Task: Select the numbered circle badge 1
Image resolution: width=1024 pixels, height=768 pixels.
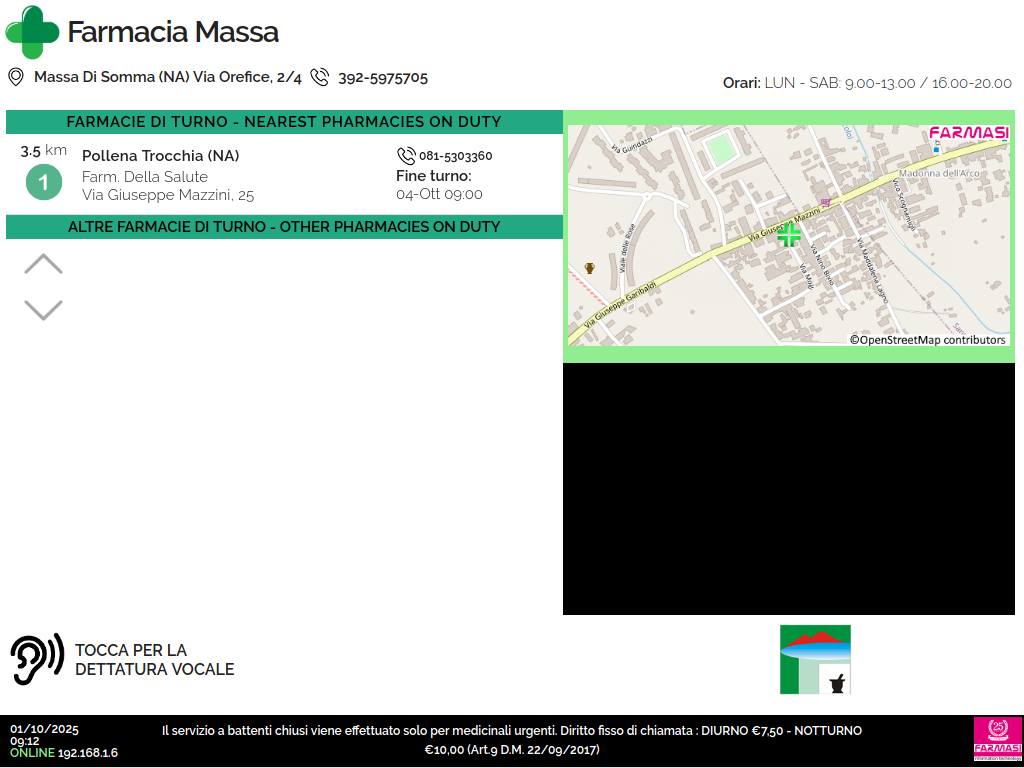Action: 43,182
